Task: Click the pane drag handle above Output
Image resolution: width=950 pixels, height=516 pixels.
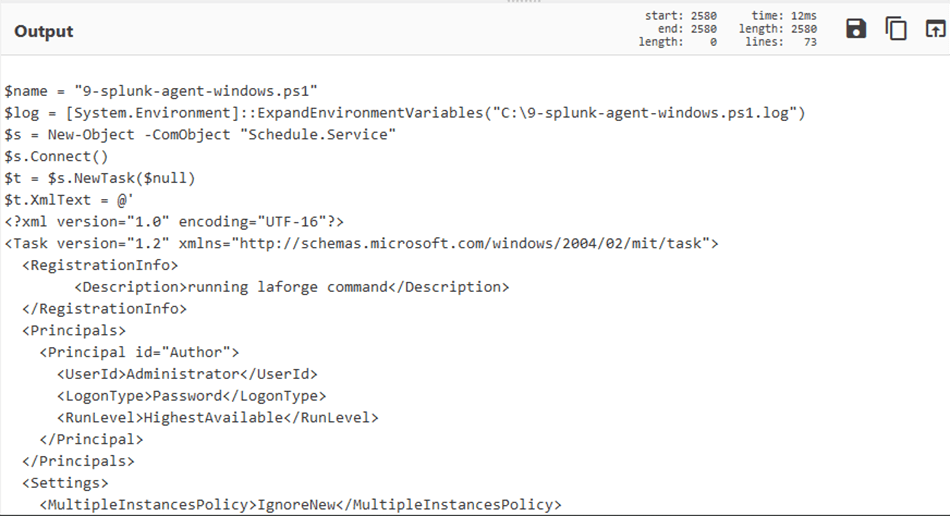Action: (523, 2)
